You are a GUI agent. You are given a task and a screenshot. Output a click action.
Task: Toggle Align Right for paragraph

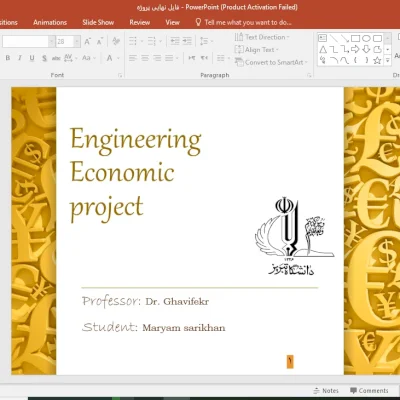[157, 58]
